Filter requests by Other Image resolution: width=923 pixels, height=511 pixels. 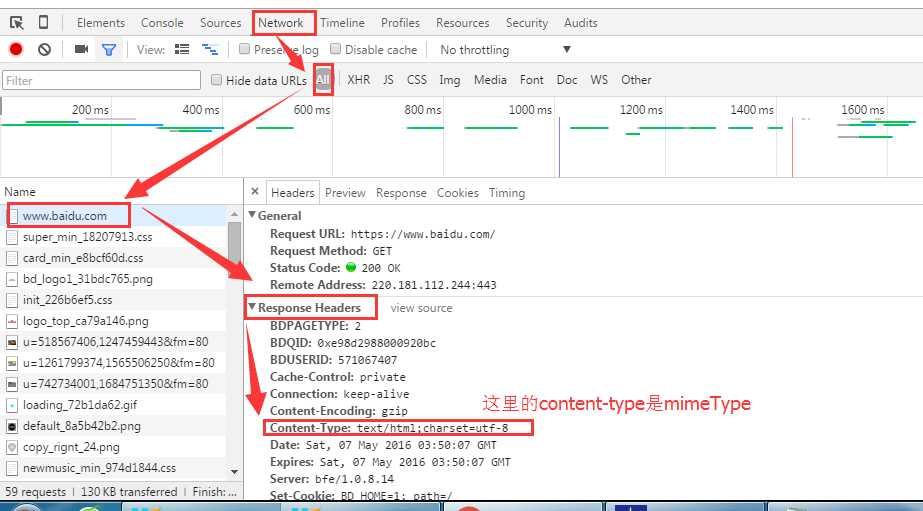pos(636,79)
